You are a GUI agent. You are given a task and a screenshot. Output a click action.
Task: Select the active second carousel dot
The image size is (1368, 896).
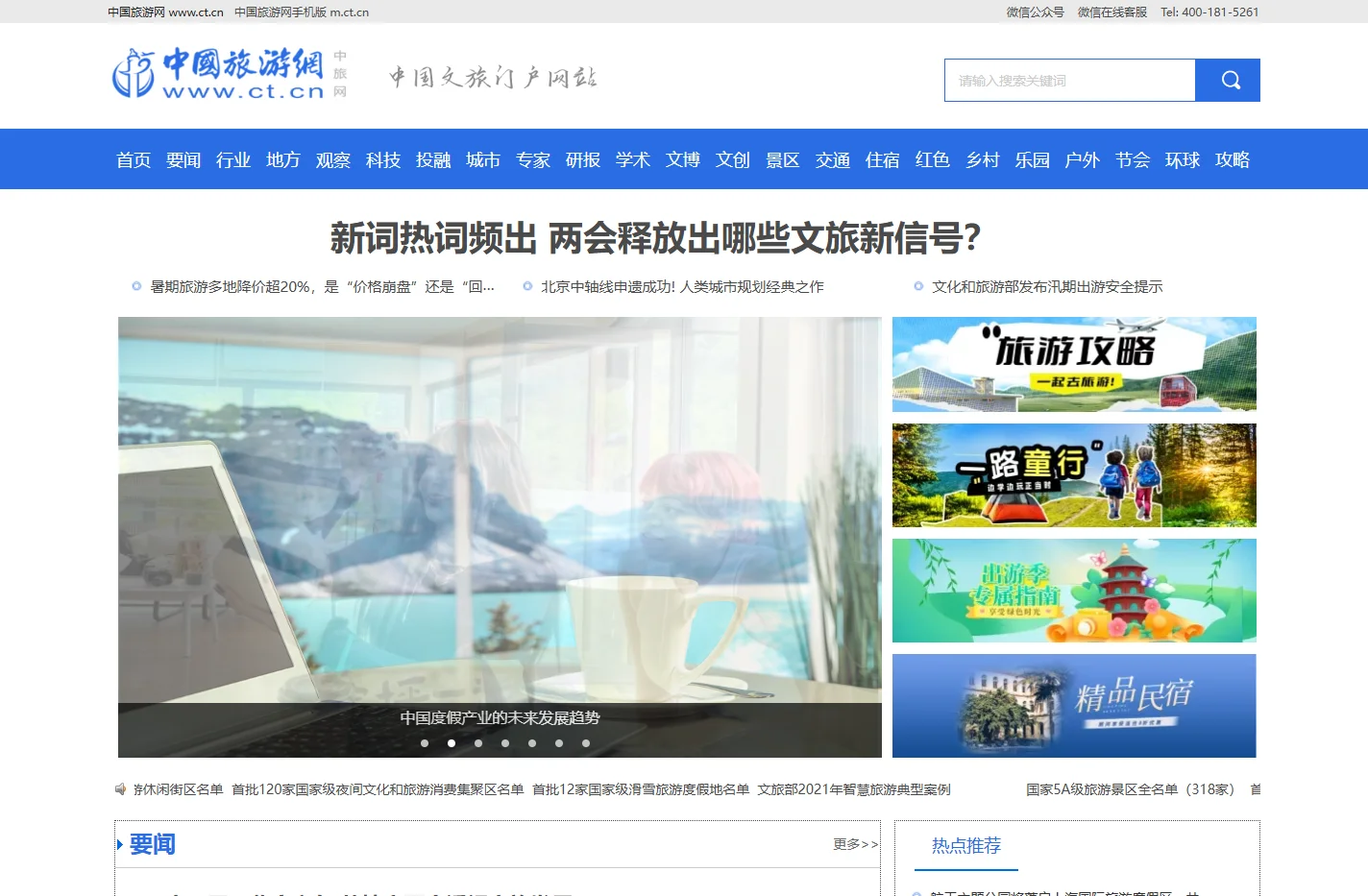(452, 743)
